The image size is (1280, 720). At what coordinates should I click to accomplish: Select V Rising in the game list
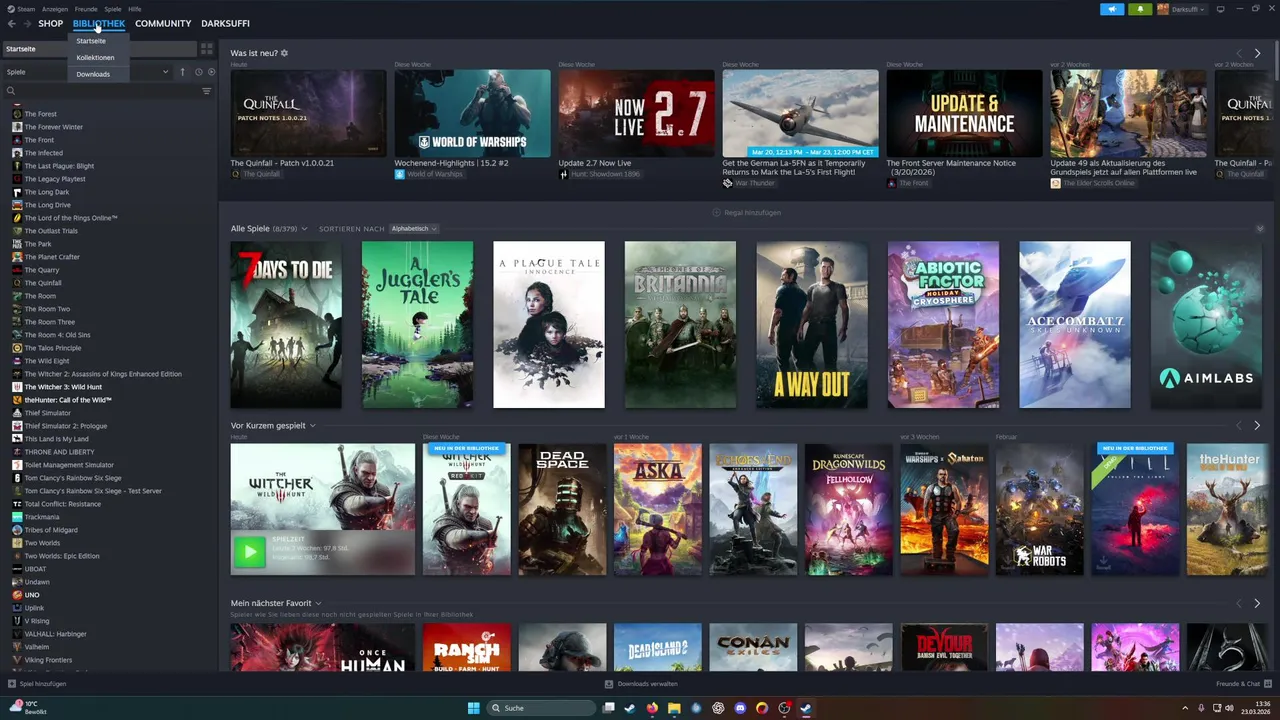[37, 621]
